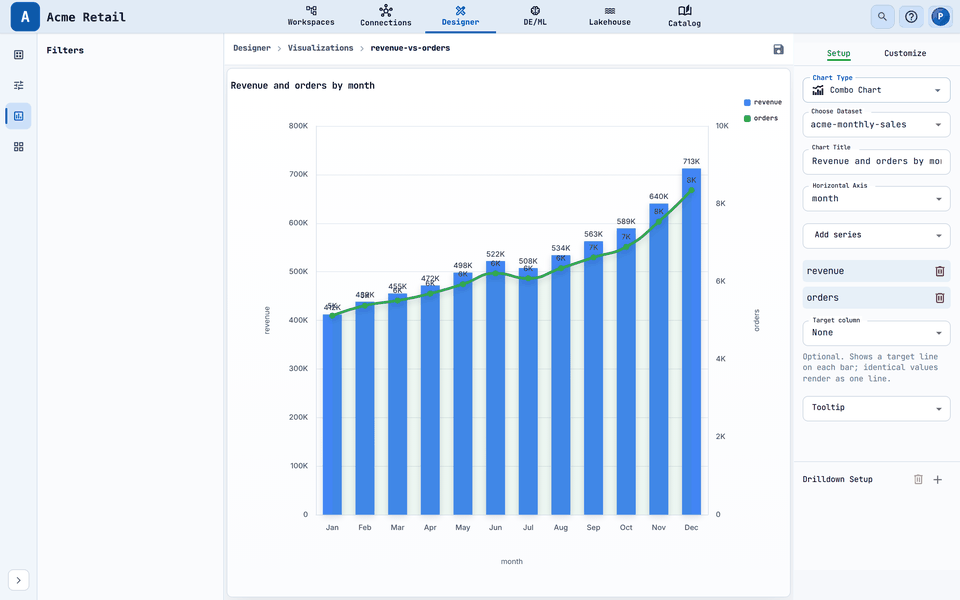The height and width of the screenshot is (600, 960).
Task: Select the Designer nav item
Action: tap(460, 16)
